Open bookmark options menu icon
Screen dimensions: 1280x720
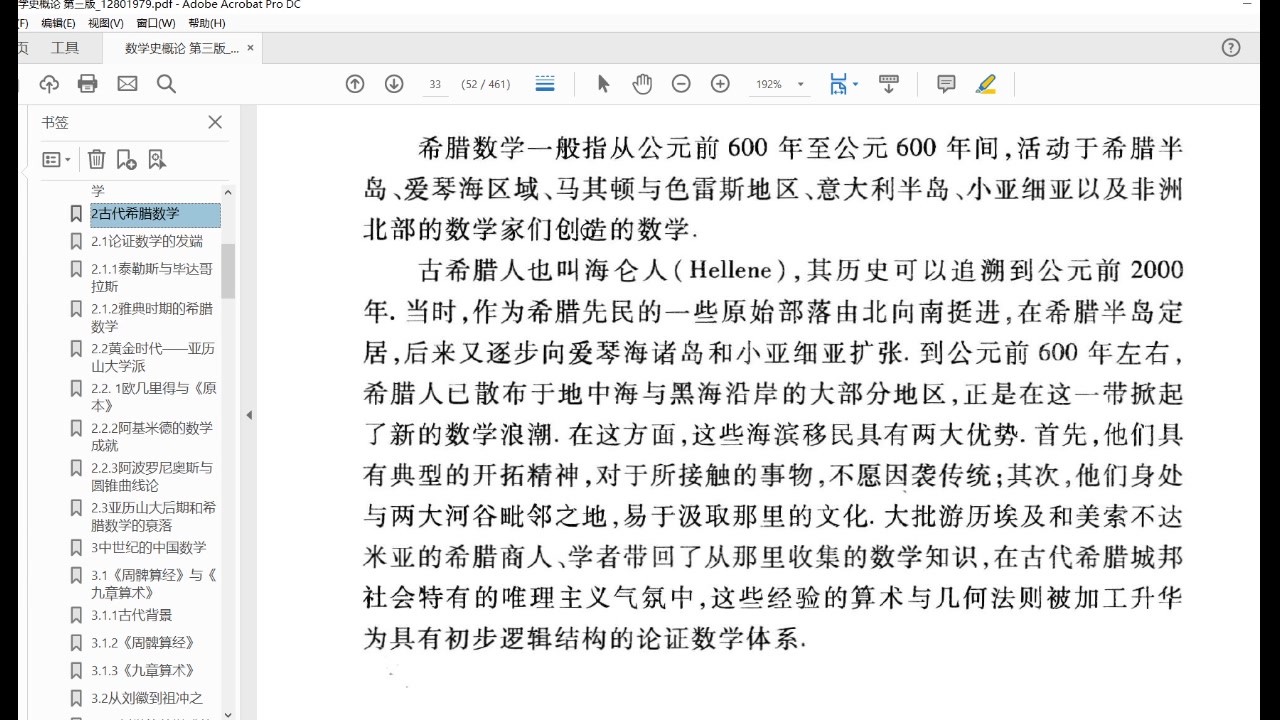[56, 159]
